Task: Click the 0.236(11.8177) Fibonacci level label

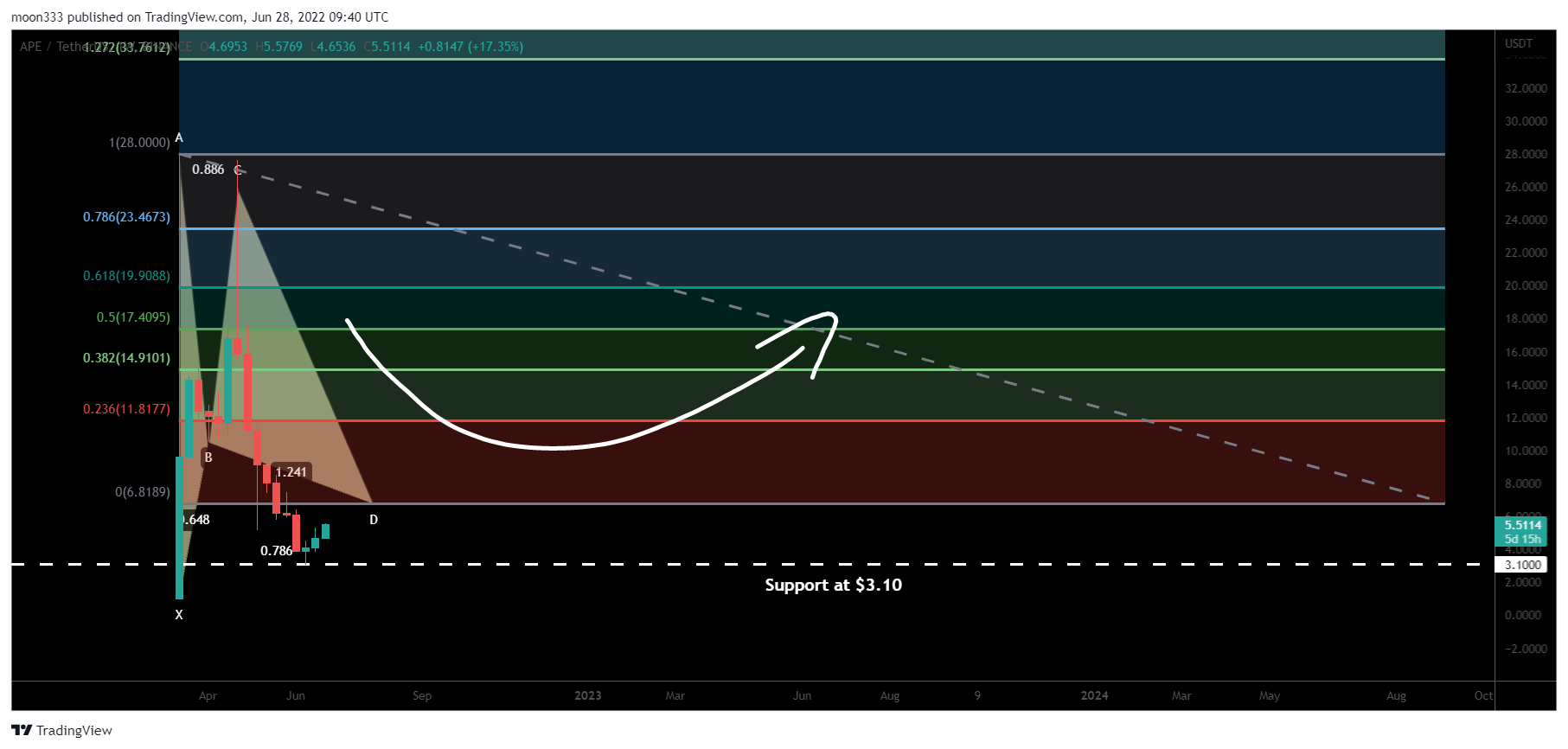Action: (x=126, y=409)
